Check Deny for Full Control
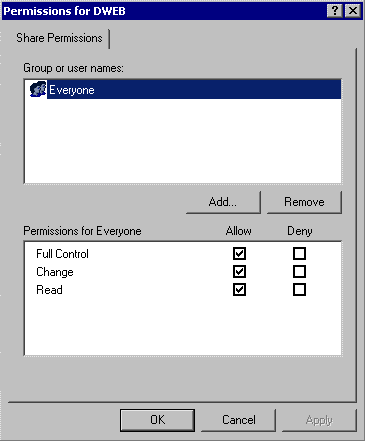The image size is (365, 441). (299, 254)
